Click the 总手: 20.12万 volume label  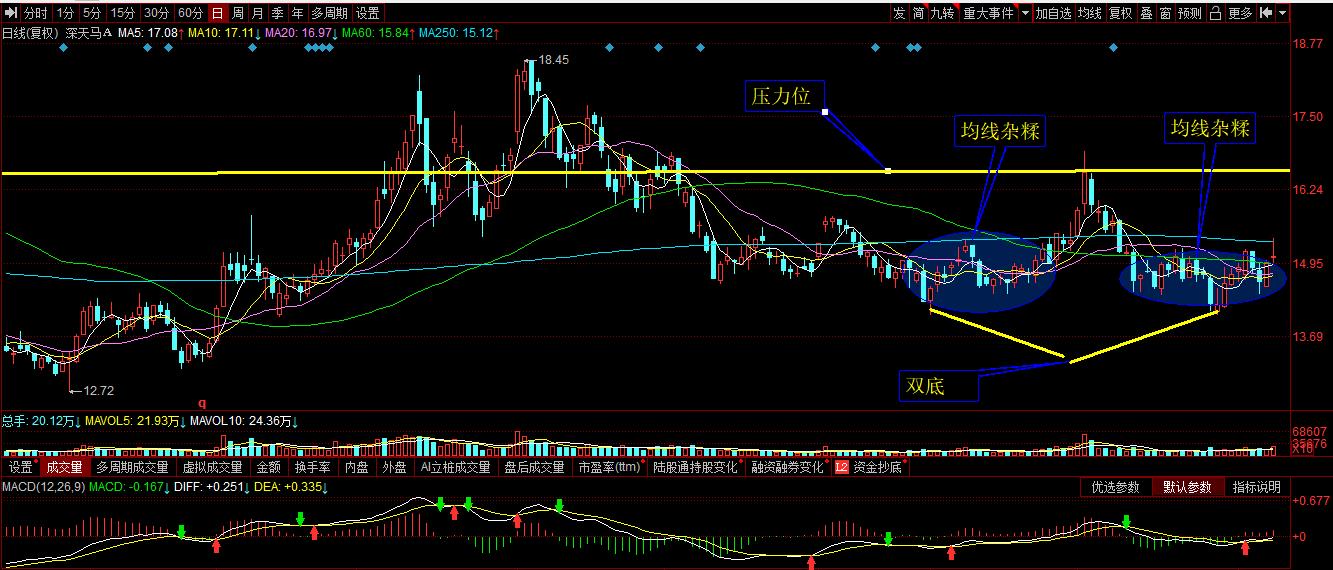click(x=42, y=422)
